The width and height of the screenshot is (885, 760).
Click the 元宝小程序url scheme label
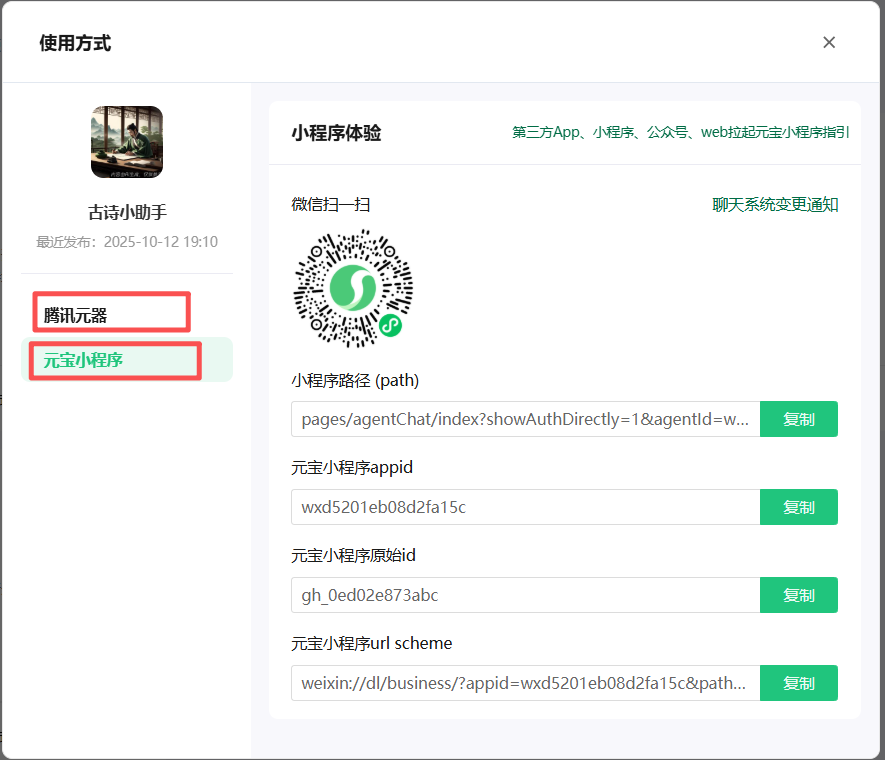point(371,643)
